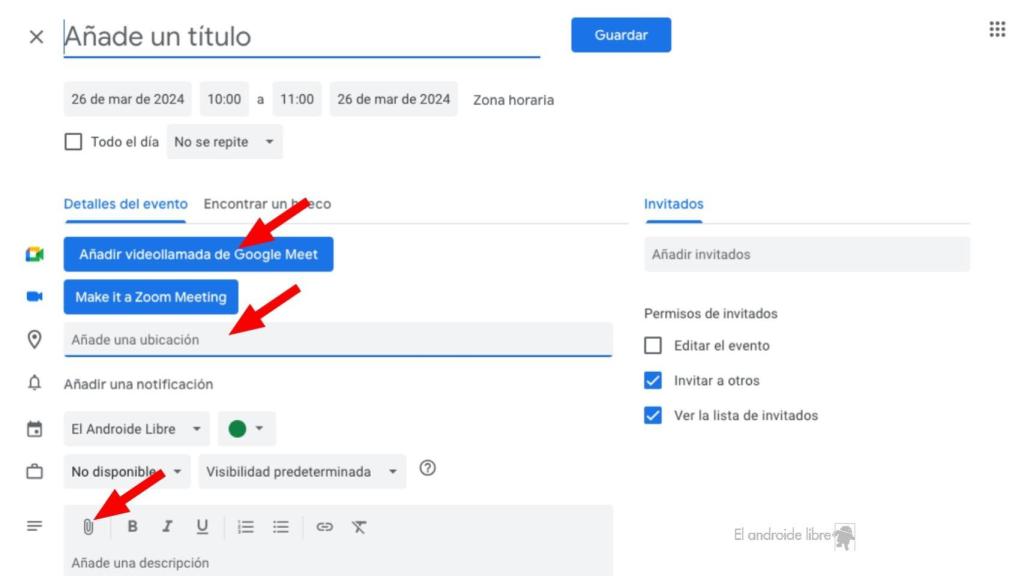Open the visibility help question mark
Screen dimensions: 1024x576
coord(428,468)
